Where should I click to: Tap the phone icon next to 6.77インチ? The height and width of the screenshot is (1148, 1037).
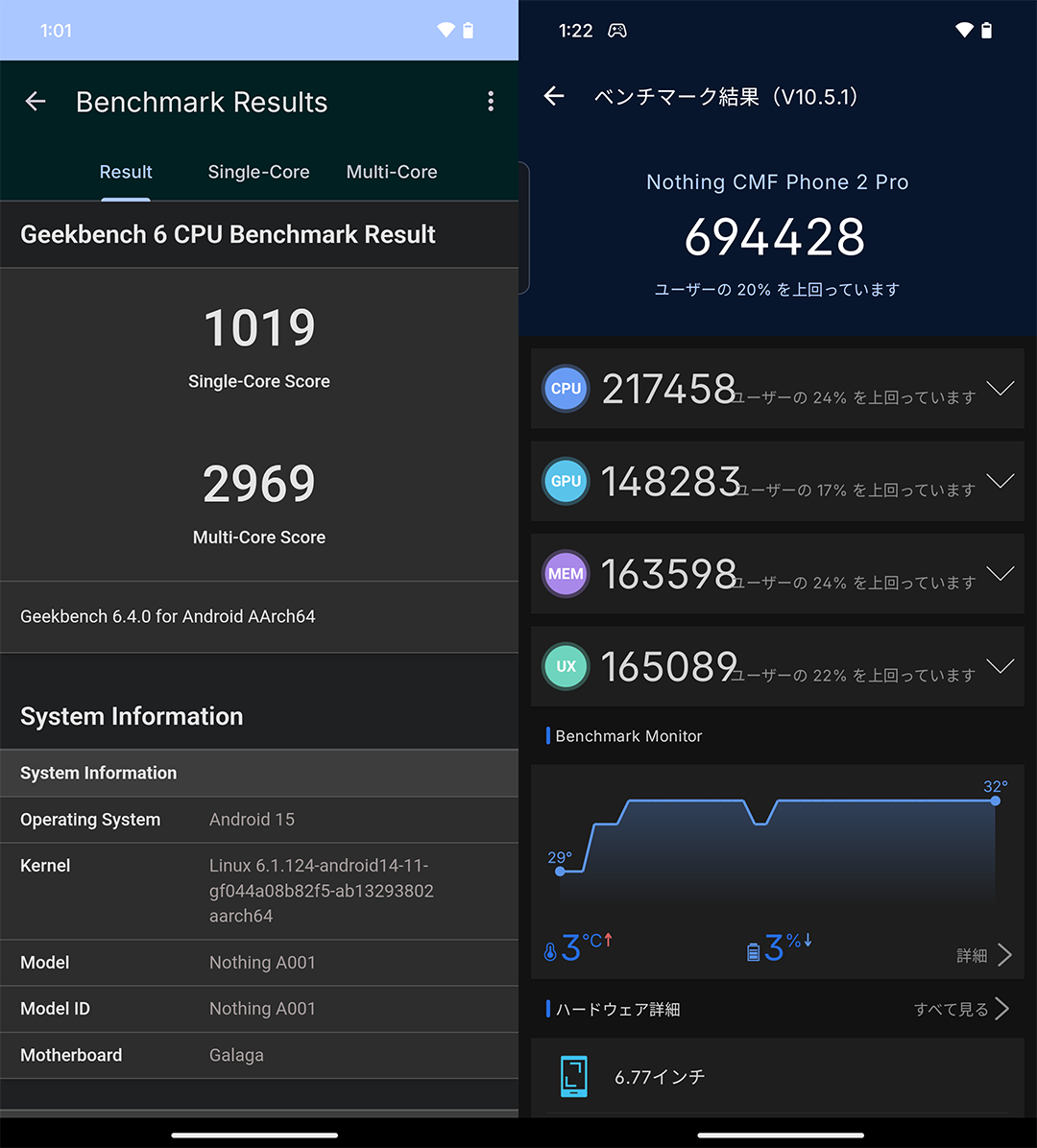tap(573, 1076)
